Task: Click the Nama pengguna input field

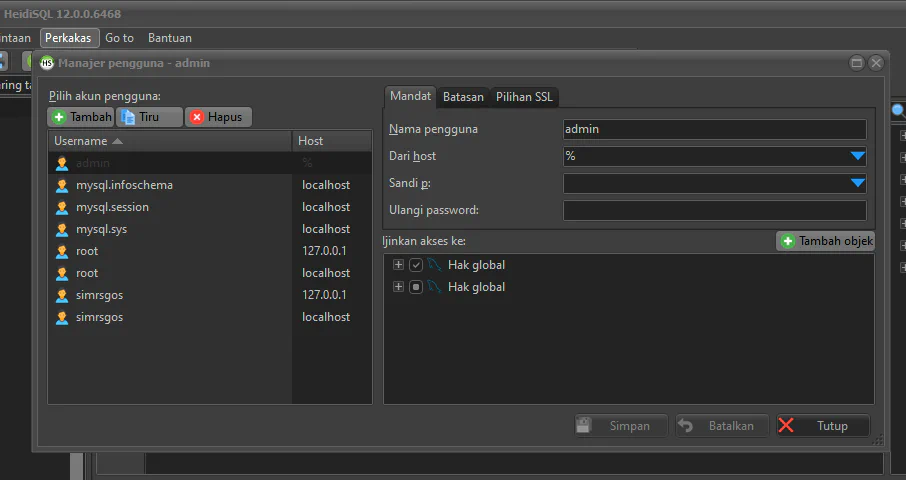Action: (715, 129)
